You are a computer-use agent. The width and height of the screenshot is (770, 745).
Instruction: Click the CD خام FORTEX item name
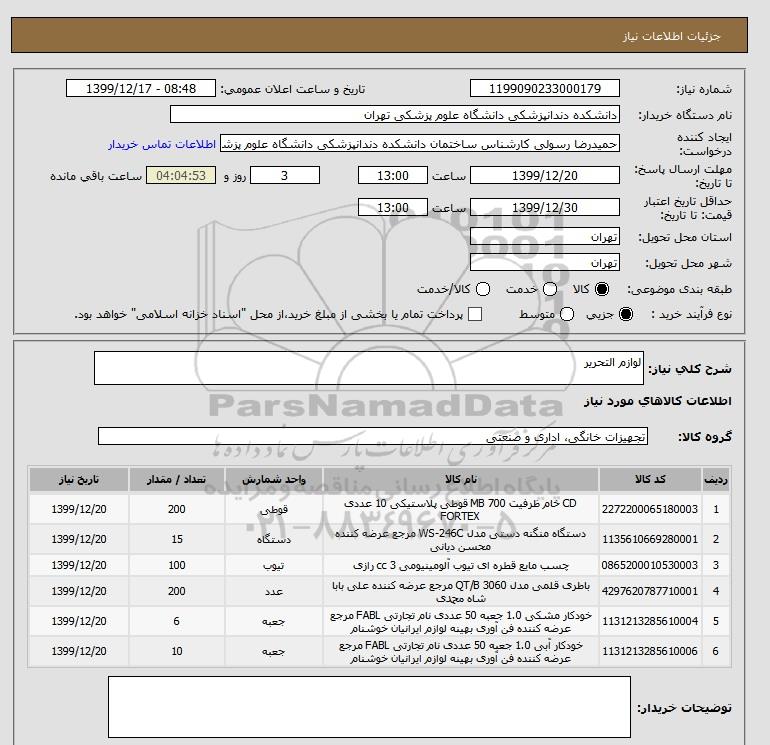click(x=460, y=509)
